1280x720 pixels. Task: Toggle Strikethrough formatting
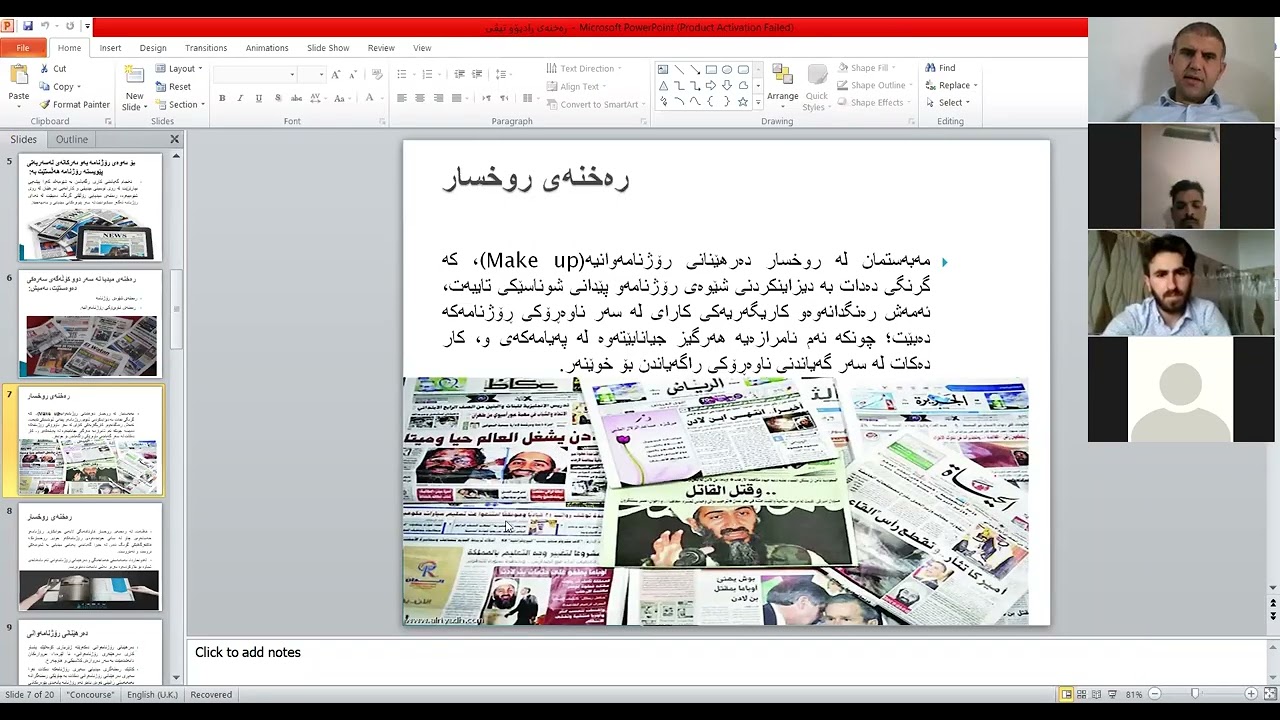coord(296,98)
